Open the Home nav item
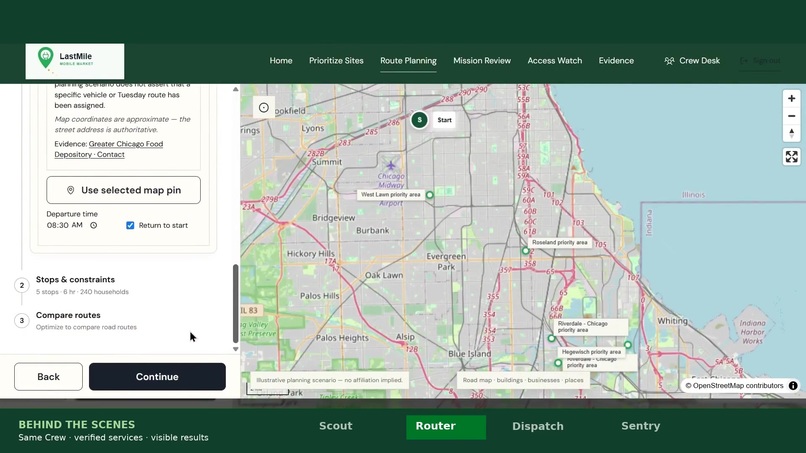Viewport: 806px width, 453px height. [281, 61]
